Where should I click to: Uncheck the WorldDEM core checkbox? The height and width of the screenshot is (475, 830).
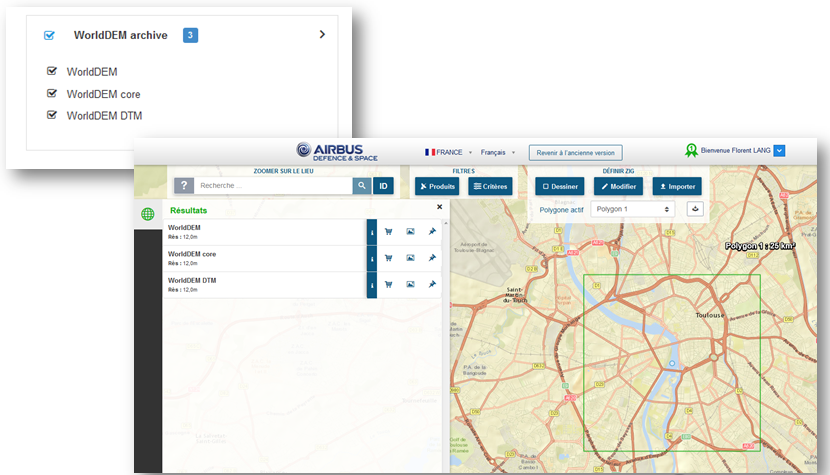52,94
